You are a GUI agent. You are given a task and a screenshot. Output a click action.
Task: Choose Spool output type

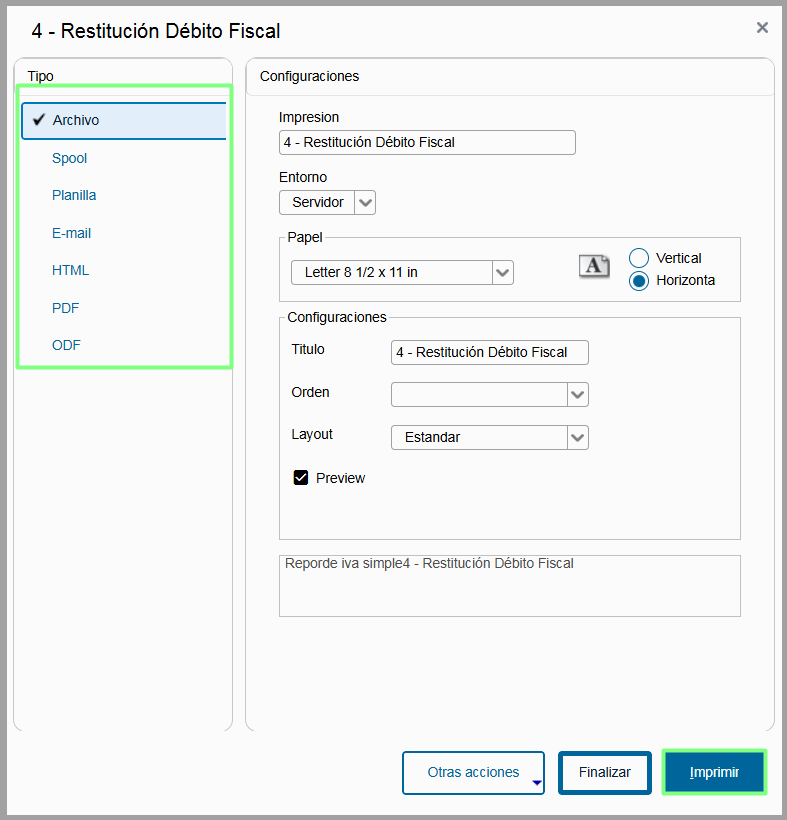pos(70,158)
